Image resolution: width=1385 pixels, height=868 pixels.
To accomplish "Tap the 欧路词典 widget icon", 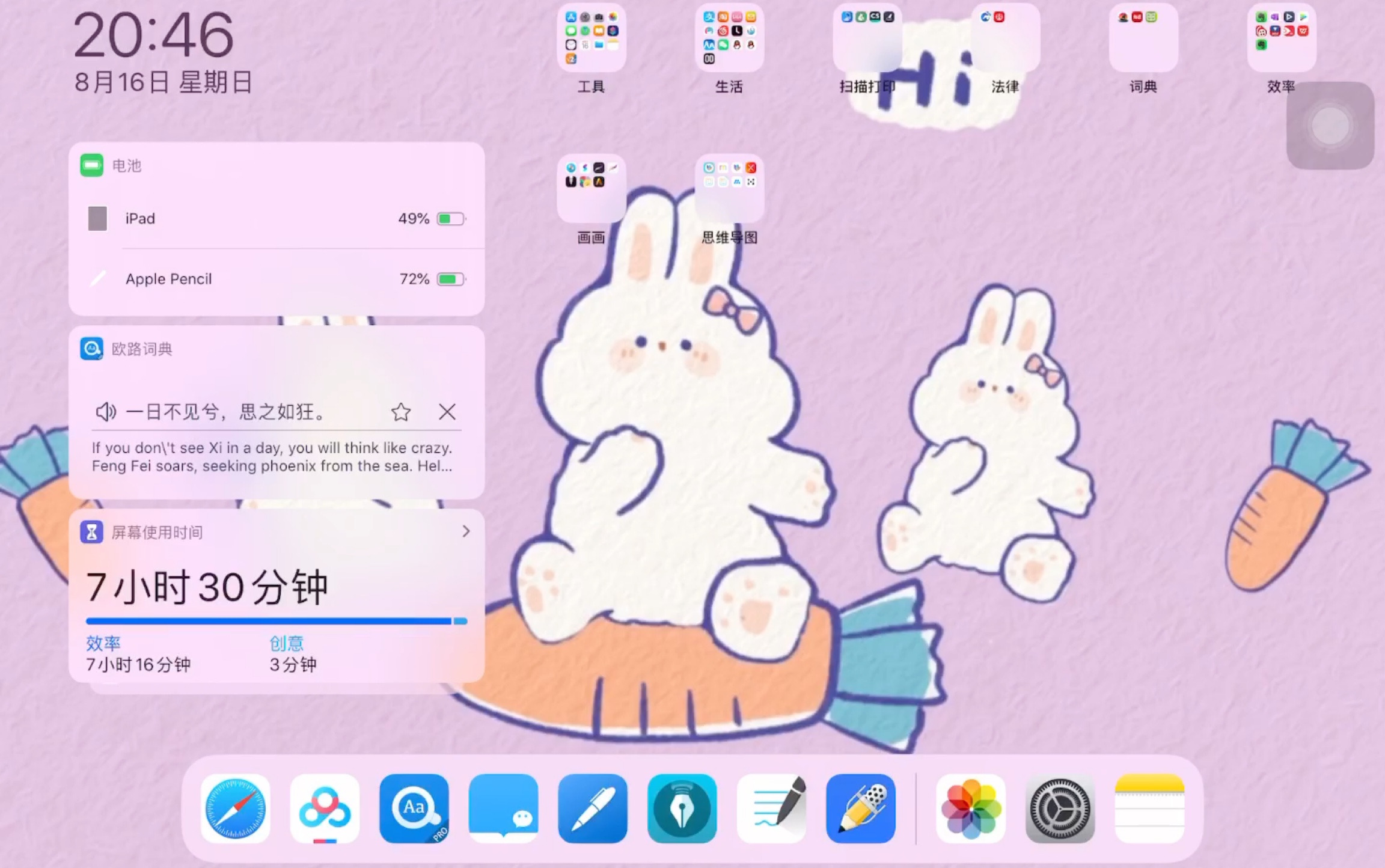I will coord(92,349).
